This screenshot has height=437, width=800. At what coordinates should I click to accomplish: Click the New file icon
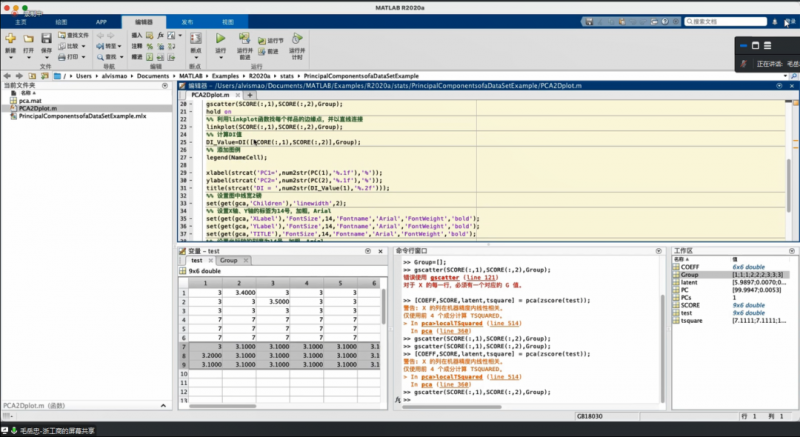[x=10, y=38]
